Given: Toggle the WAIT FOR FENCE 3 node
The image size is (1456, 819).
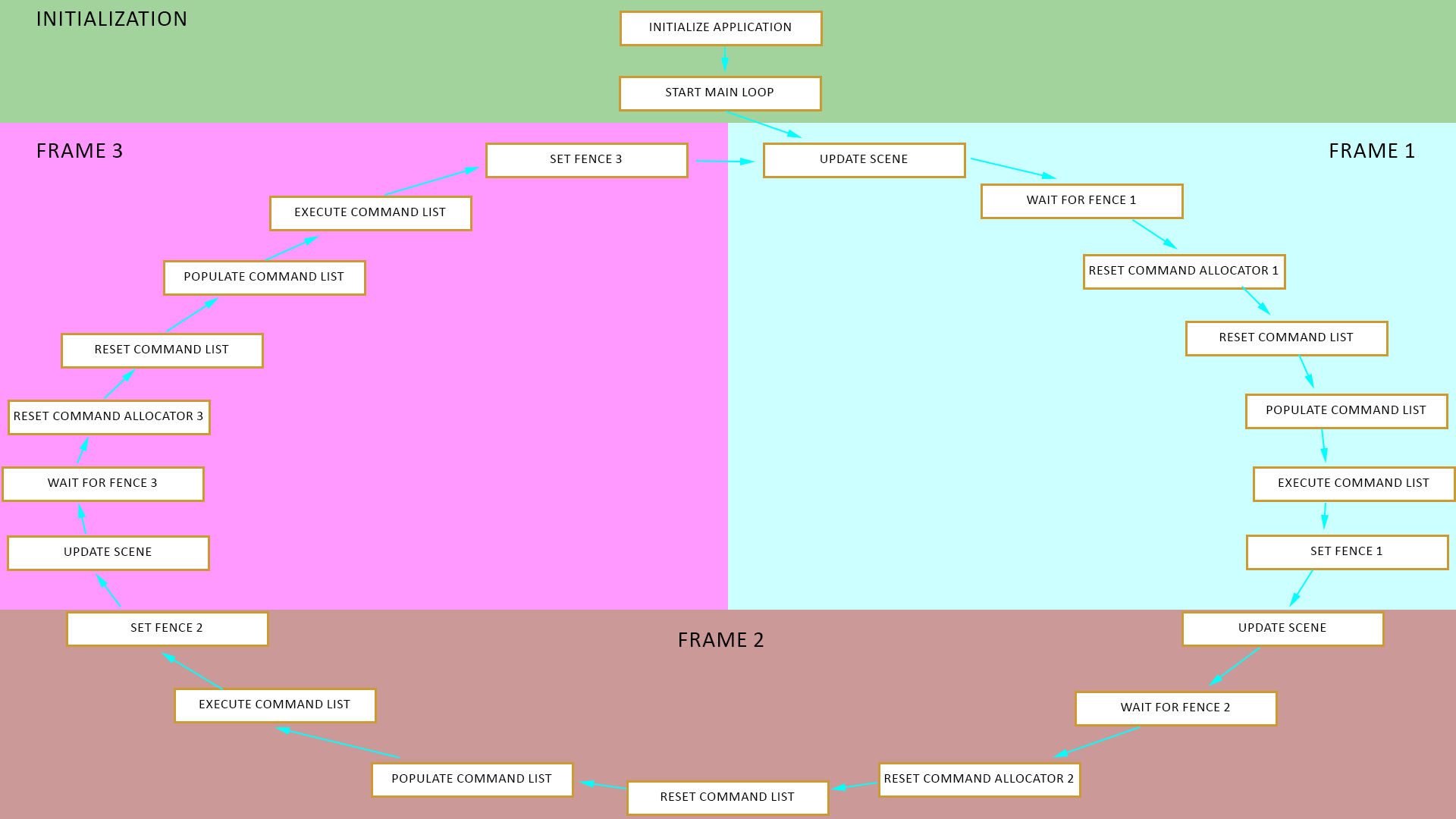Looking at the screenshot, I should (102, 483).
